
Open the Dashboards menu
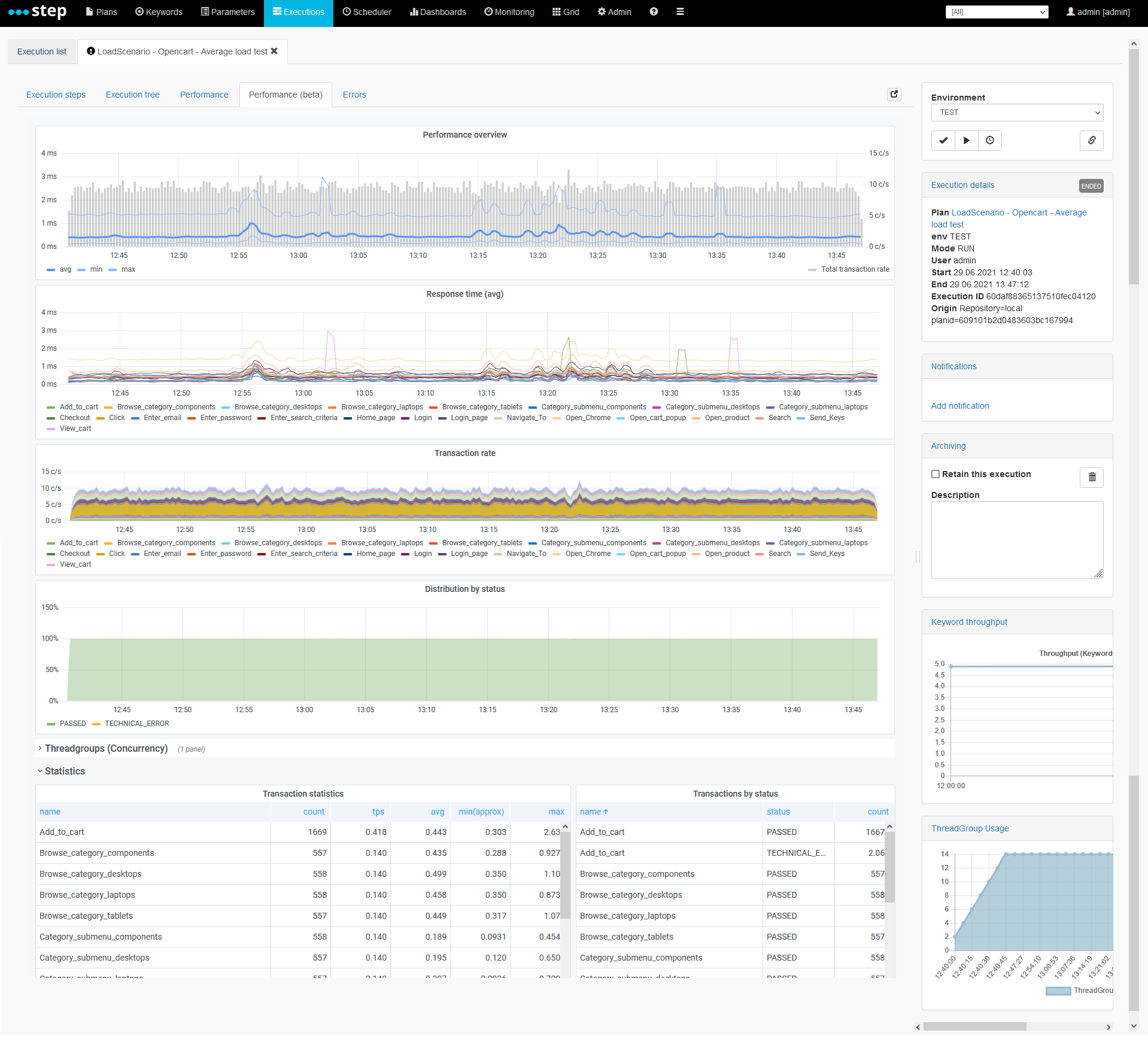tap(438, 12)
